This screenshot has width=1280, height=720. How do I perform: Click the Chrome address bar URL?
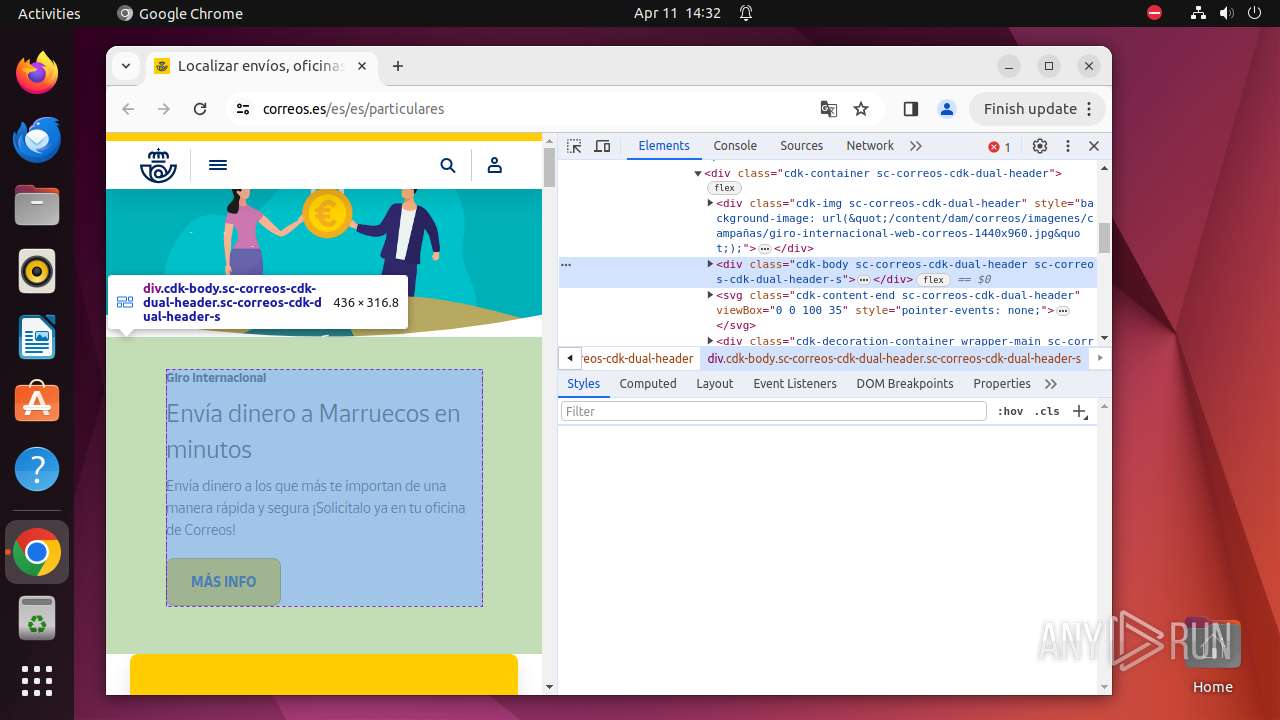click(x=353, y=109)
